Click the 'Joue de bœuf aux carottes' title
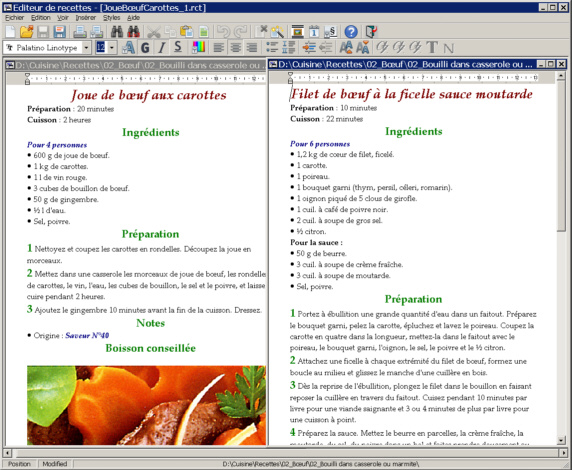 click(x=149, y=95)
